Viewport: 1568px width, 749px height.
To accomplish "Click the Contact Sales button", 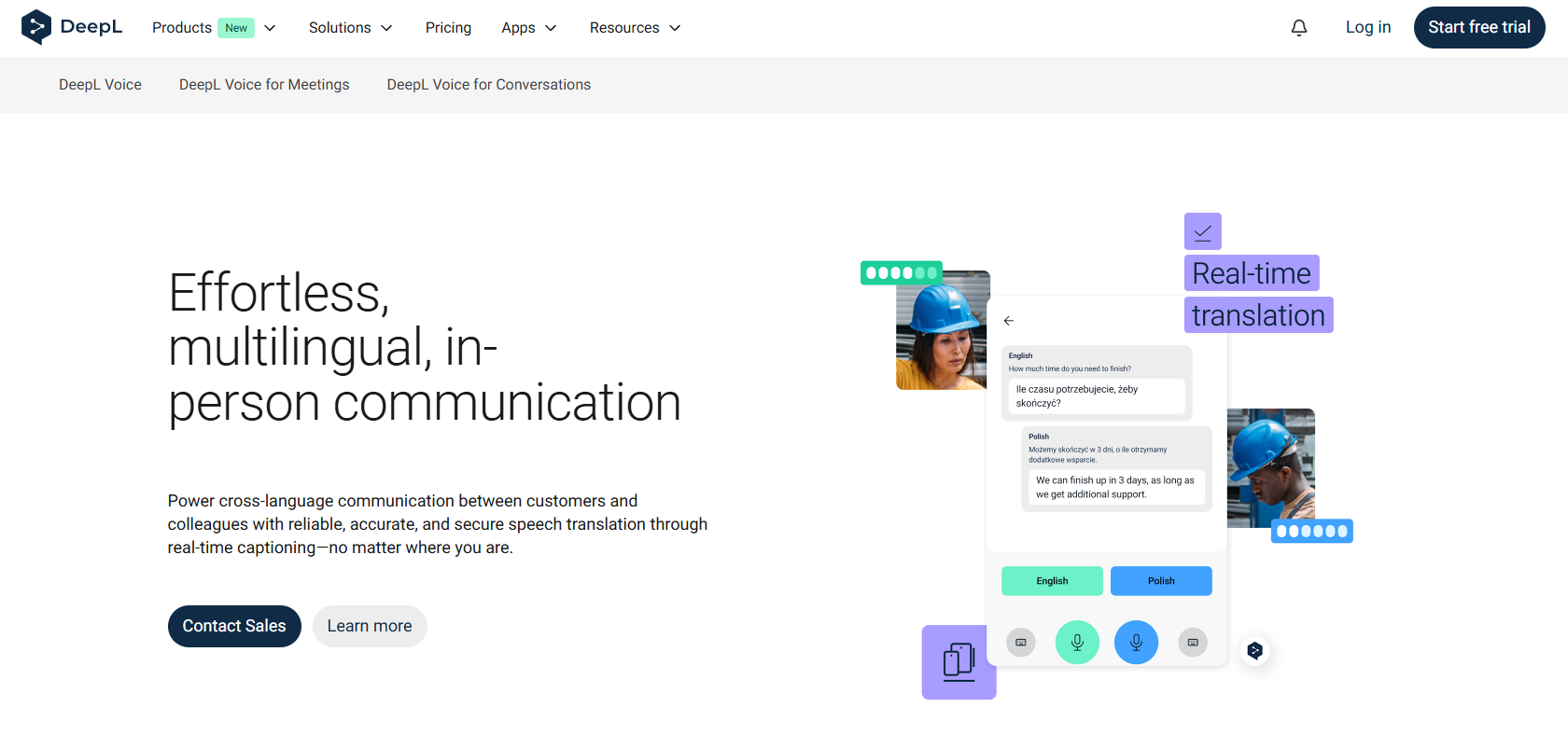I will (234, 626).
